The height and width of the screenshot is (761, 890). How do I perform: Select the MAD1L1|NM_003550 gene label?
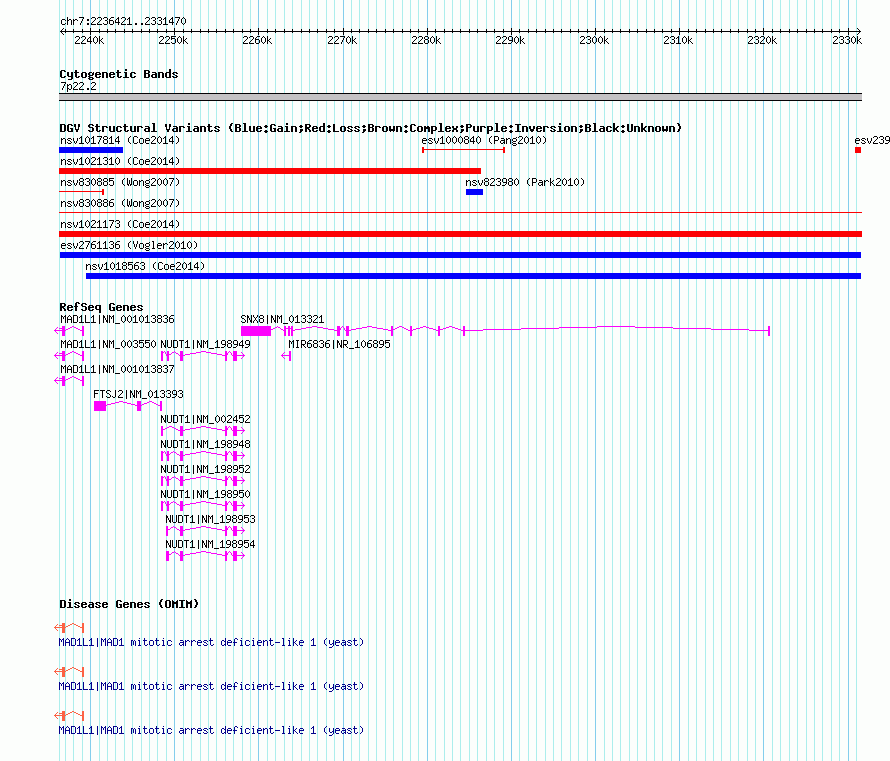[x=108, y=344]
